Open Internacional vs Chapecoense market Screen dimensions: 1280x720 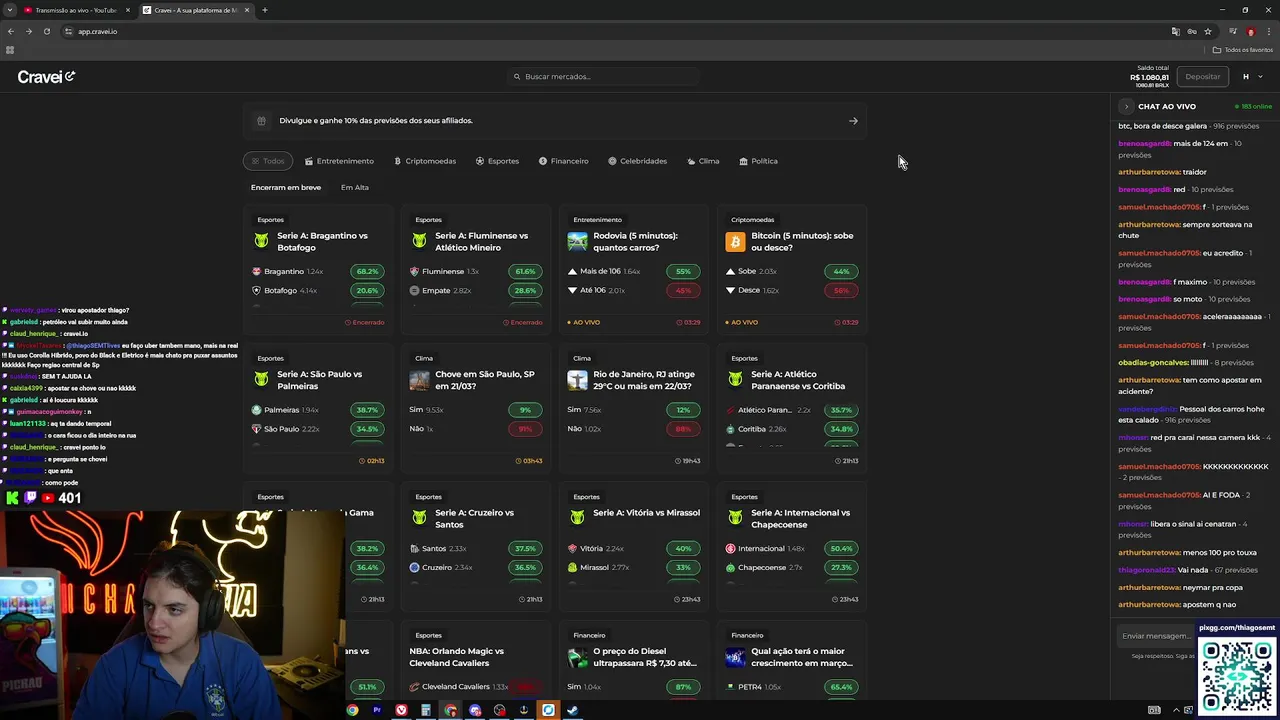(x=801, y=518)
